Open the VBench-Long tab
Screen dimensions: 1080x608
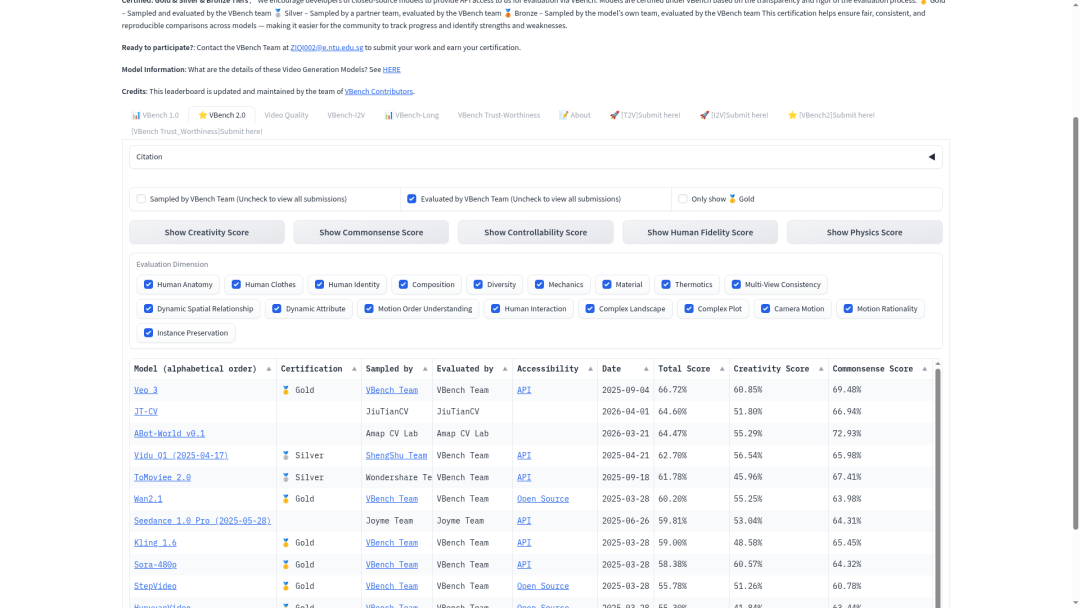(x=411, y=115)
